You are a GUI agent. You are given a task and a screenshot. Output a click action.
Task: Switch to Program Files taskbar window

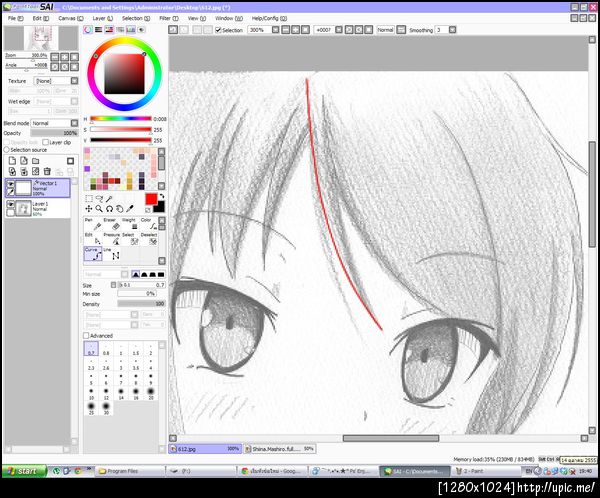pos(129,471)
